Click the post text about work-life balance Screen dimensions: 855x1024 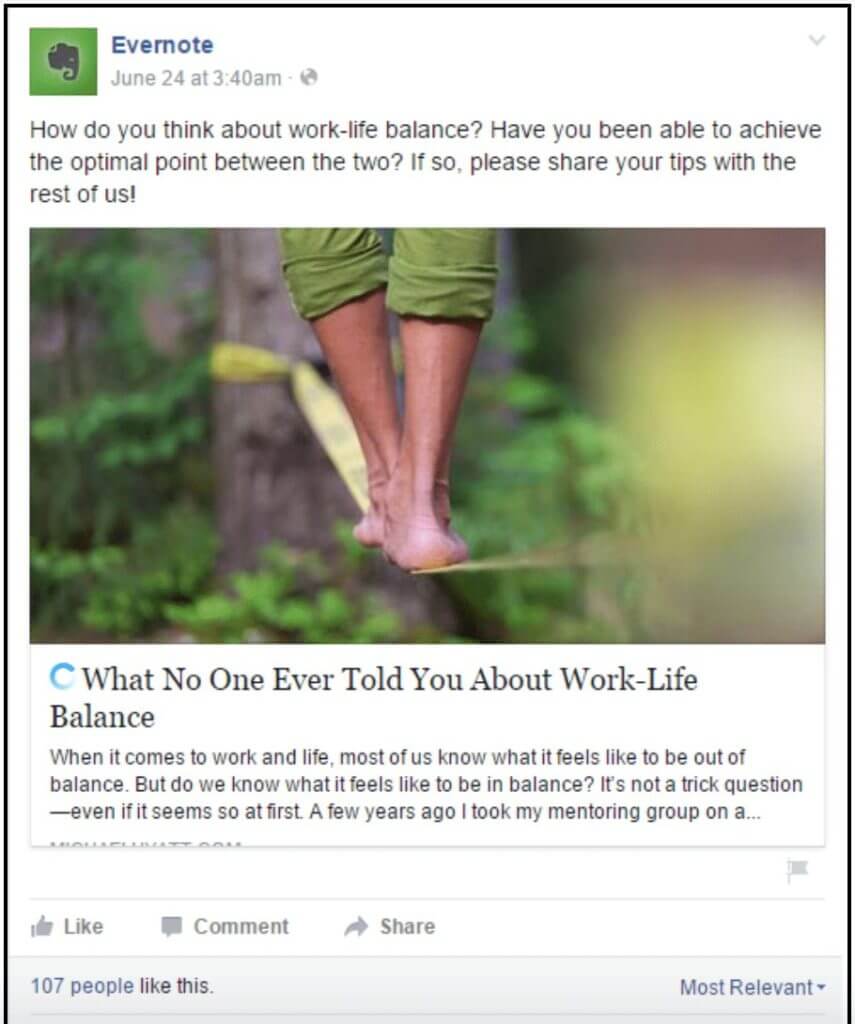425,162
